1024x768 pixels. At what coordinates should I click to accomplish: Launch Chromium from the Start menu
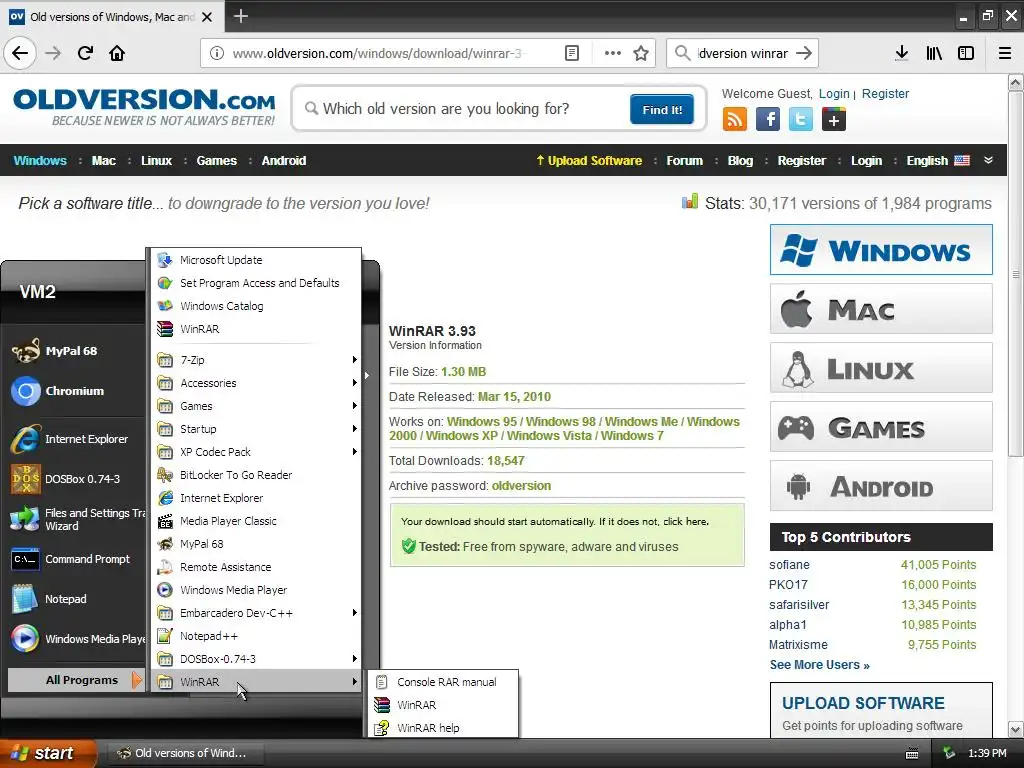click(73, 391)
